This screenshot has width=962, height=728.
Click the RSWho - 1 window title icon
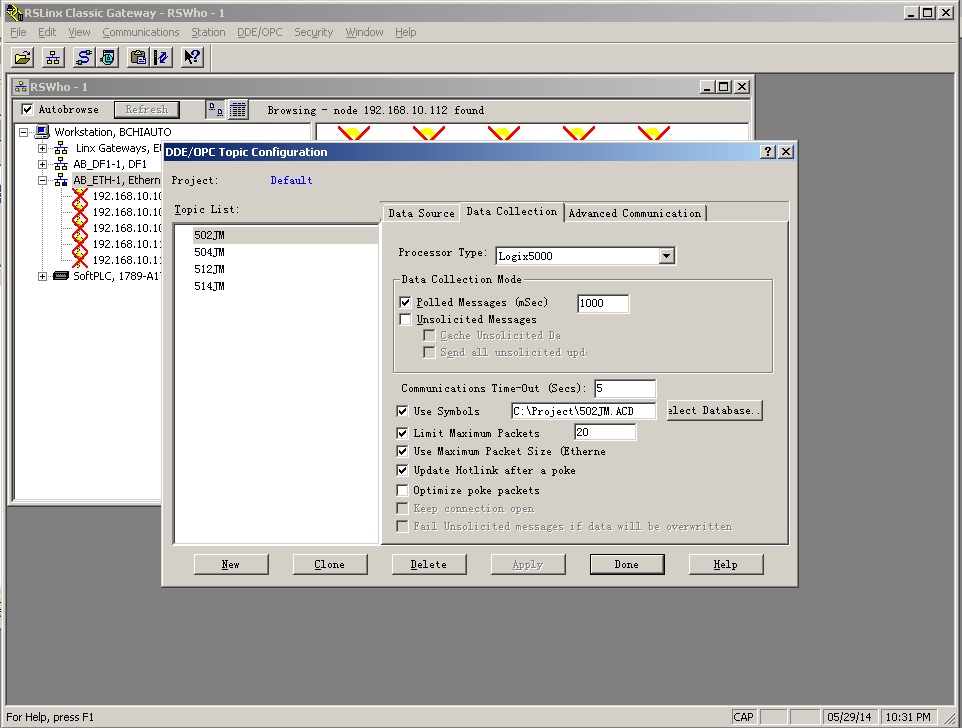tap(21, 87)
